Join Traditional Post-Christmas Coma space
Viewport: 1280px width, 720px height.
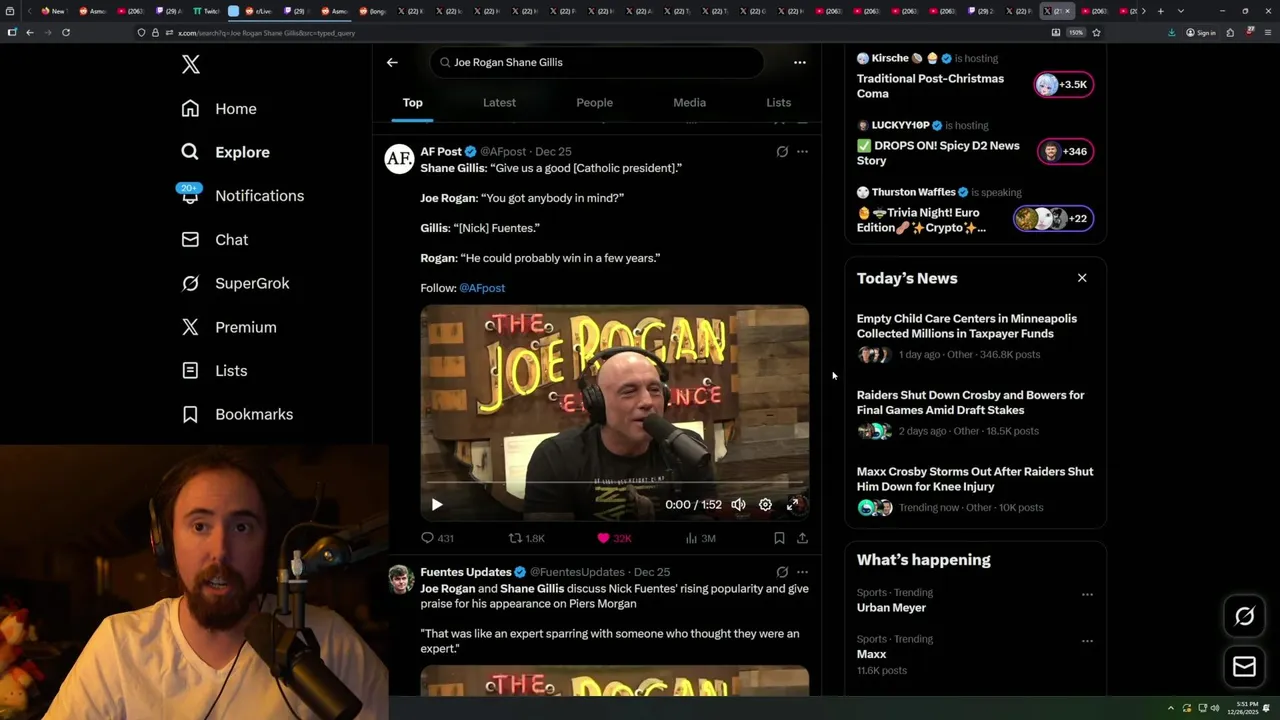click(x=930, y=86)
